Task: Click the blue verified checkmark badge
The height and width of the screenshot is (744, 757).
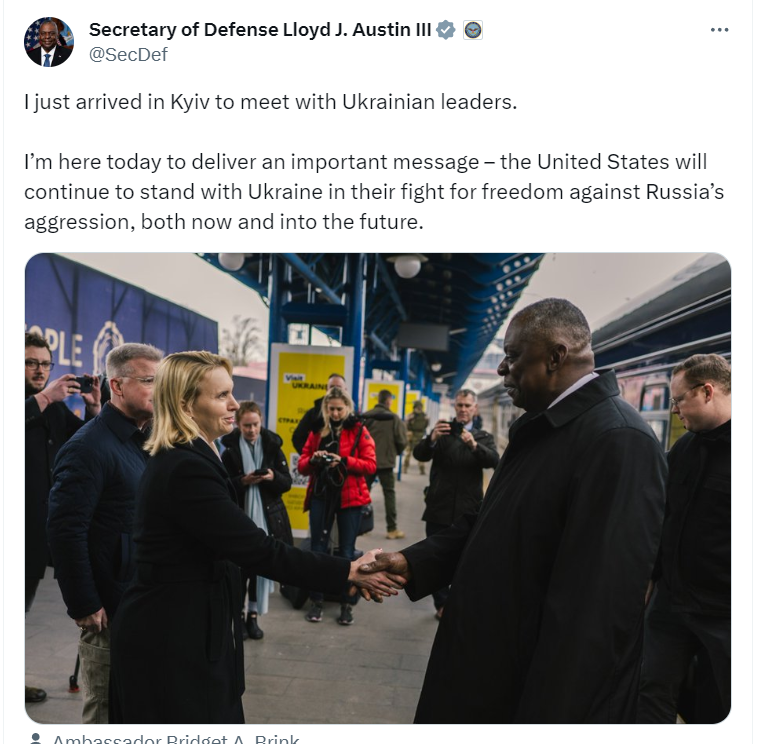Action: pyautogui.click(x=445, y=30)
